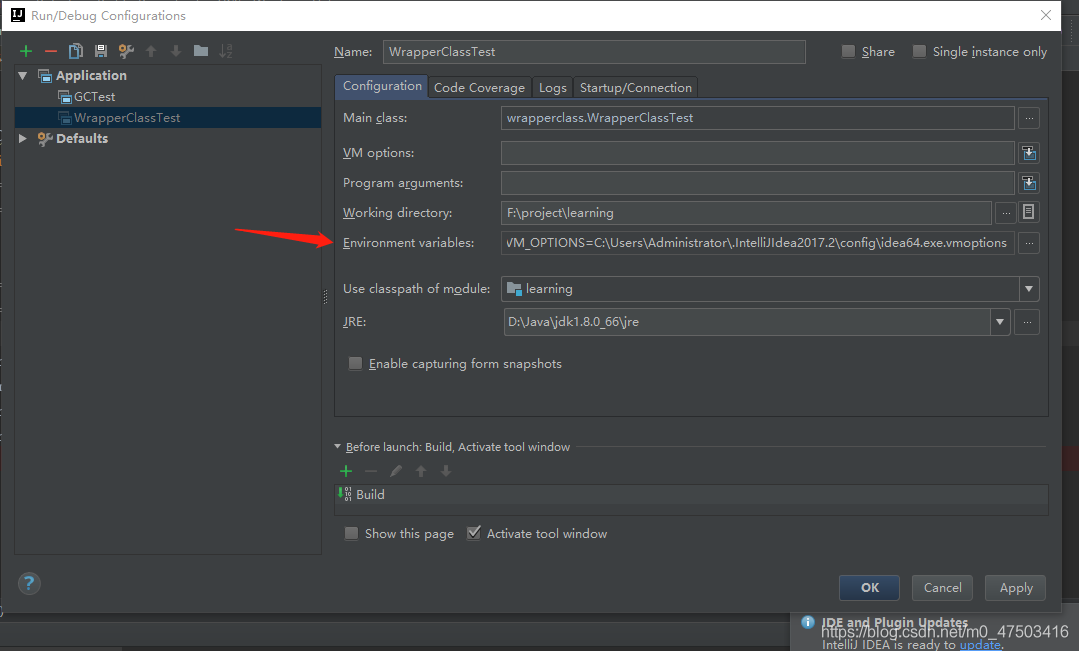The image size is (1079, 651).
Task: Move the Before launch task up
Action: (421, 471)
